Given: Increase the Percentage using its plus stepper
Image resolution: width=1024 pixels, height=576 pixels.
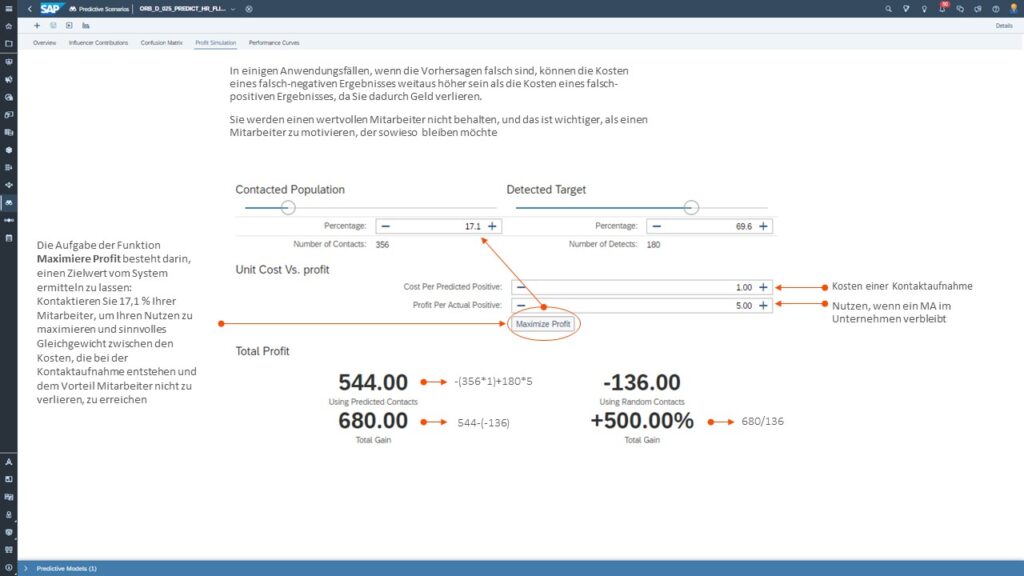Looking at the screenshot, I should click(492, 225).
